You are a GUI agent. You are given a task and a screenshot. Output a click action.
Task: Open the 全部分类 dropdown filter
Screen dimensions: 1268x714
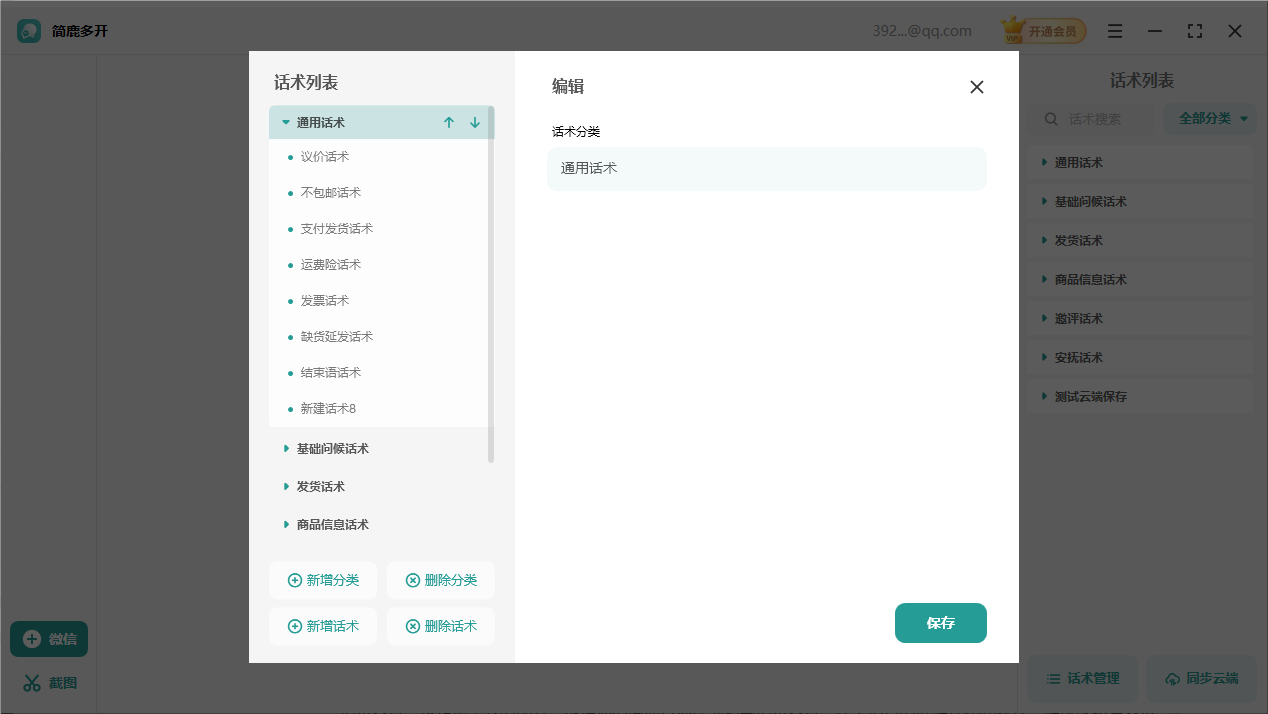1213,119
